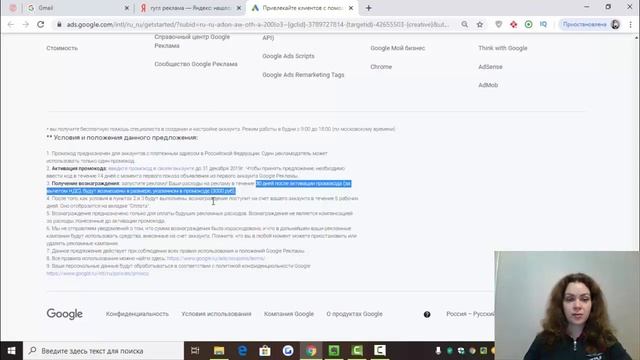Open the AdMob link
The image size is (640, 360).
pyautogui.click(x=488, y=85)
